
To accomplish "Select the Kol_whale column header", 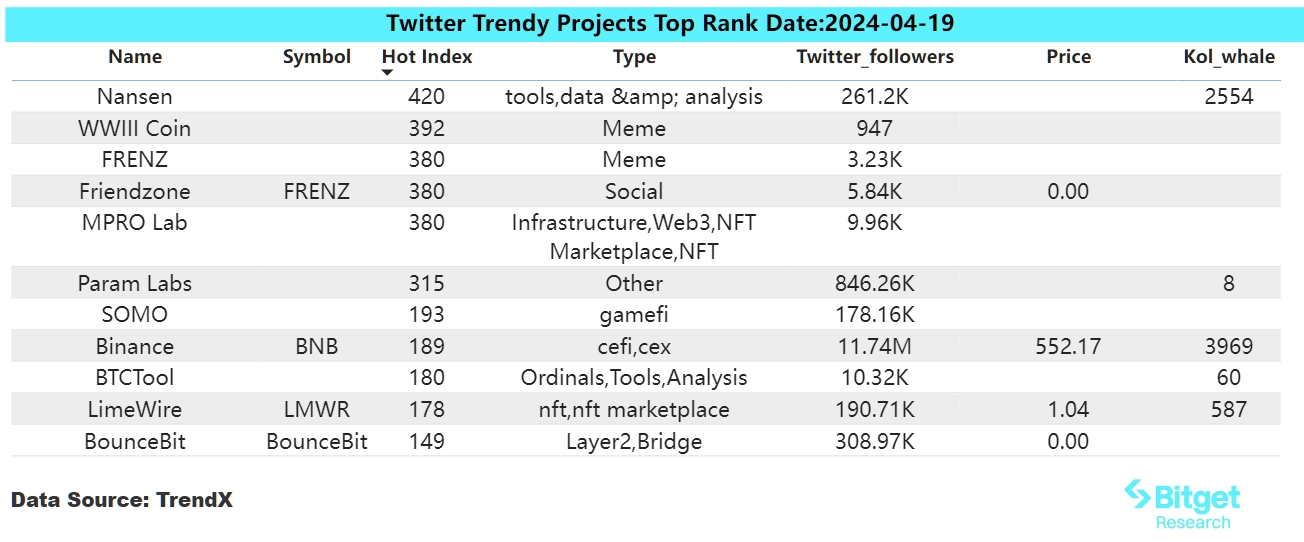I will pos(1229,57).
